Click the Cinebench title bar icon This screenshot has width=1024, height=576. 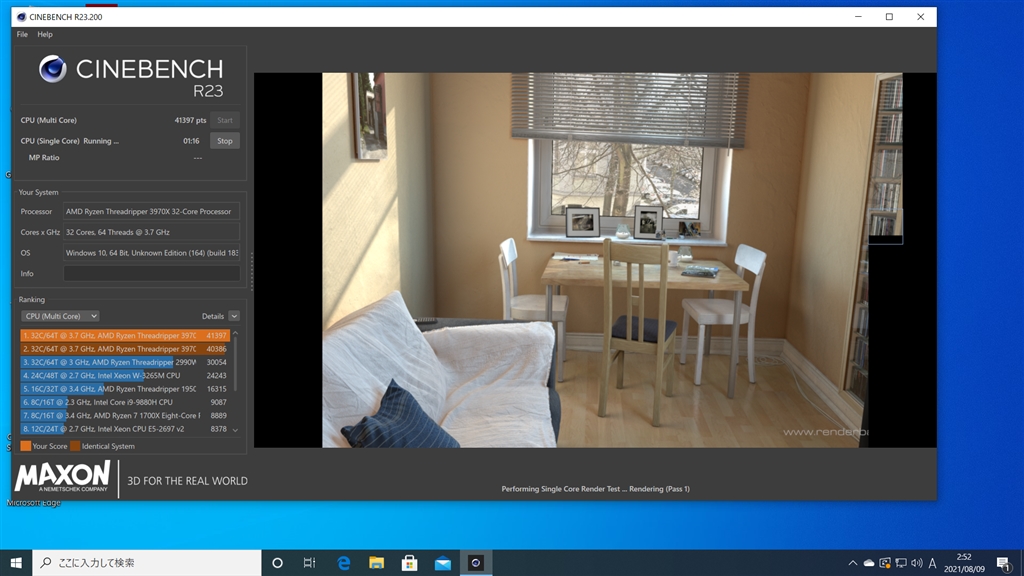click(x=22, y=17)
